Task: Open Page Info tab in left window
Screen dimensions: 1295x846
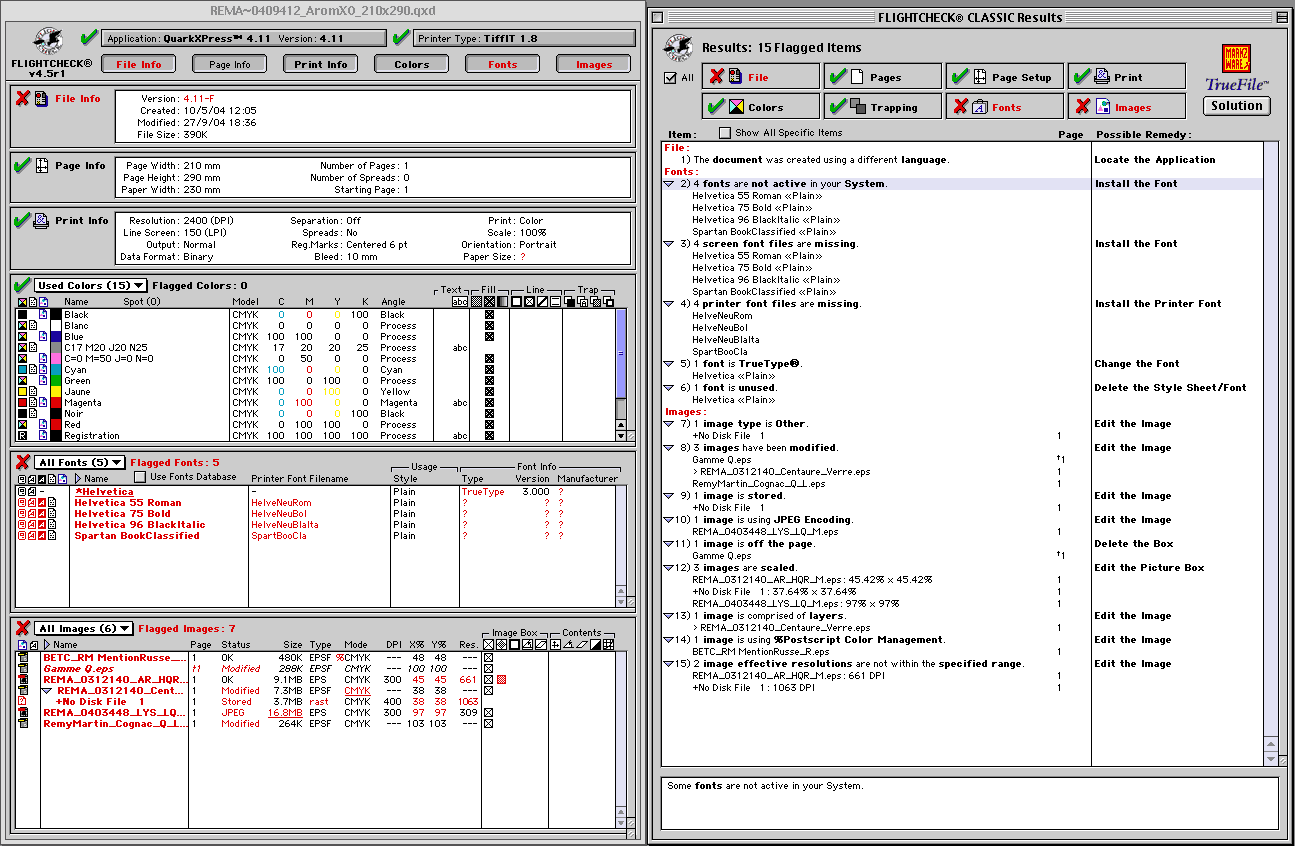Action: click(230, 64)
